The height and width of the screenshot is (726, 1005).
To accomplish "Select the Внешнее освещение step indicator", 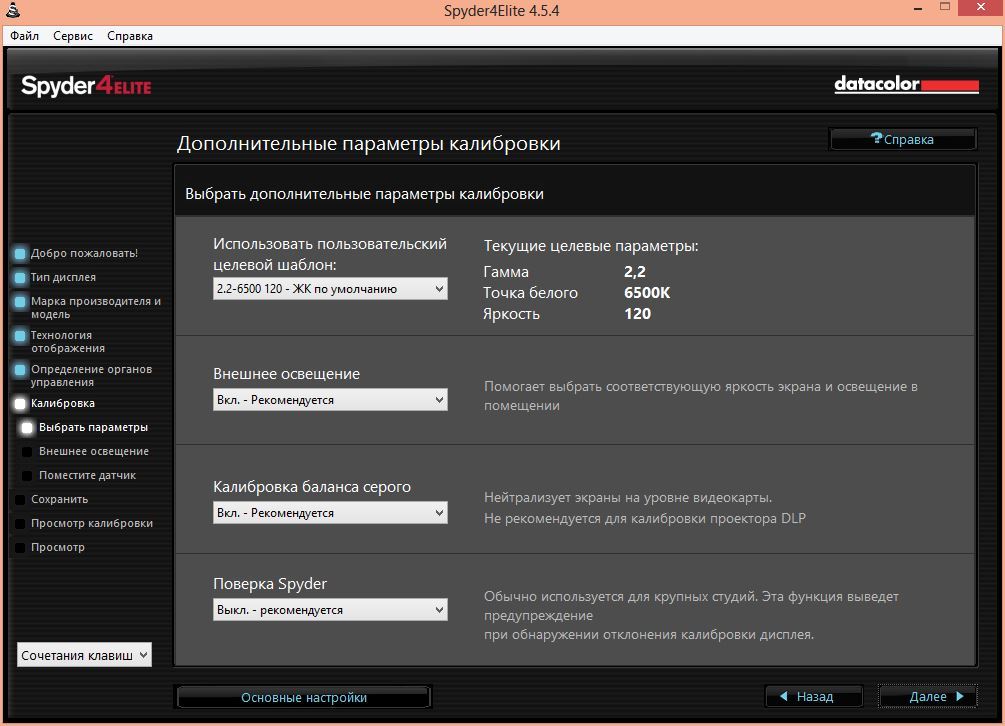I will (28, 452).
